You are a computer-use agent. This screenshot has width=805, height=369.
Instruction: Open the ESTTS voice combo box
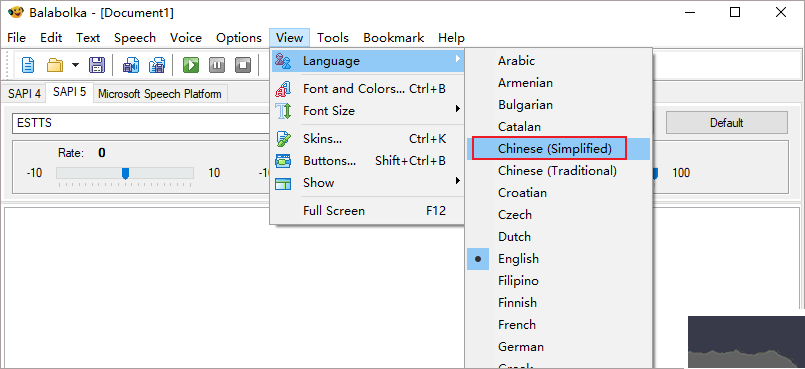coord(141,123)
